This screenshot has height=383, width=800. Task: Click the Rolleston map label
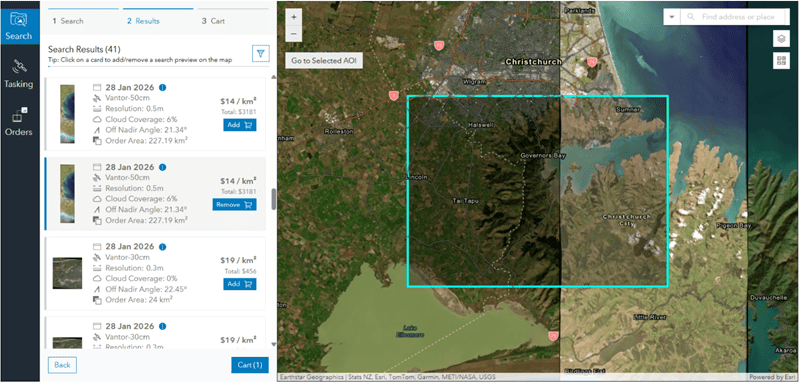[x=339, y=131]
